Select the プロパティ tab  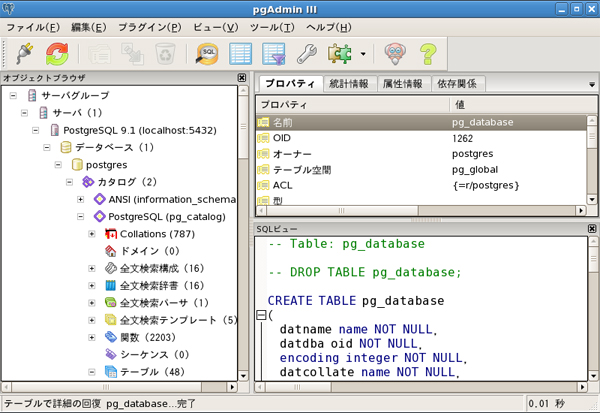pyautogui.click(x=290, y=83)
